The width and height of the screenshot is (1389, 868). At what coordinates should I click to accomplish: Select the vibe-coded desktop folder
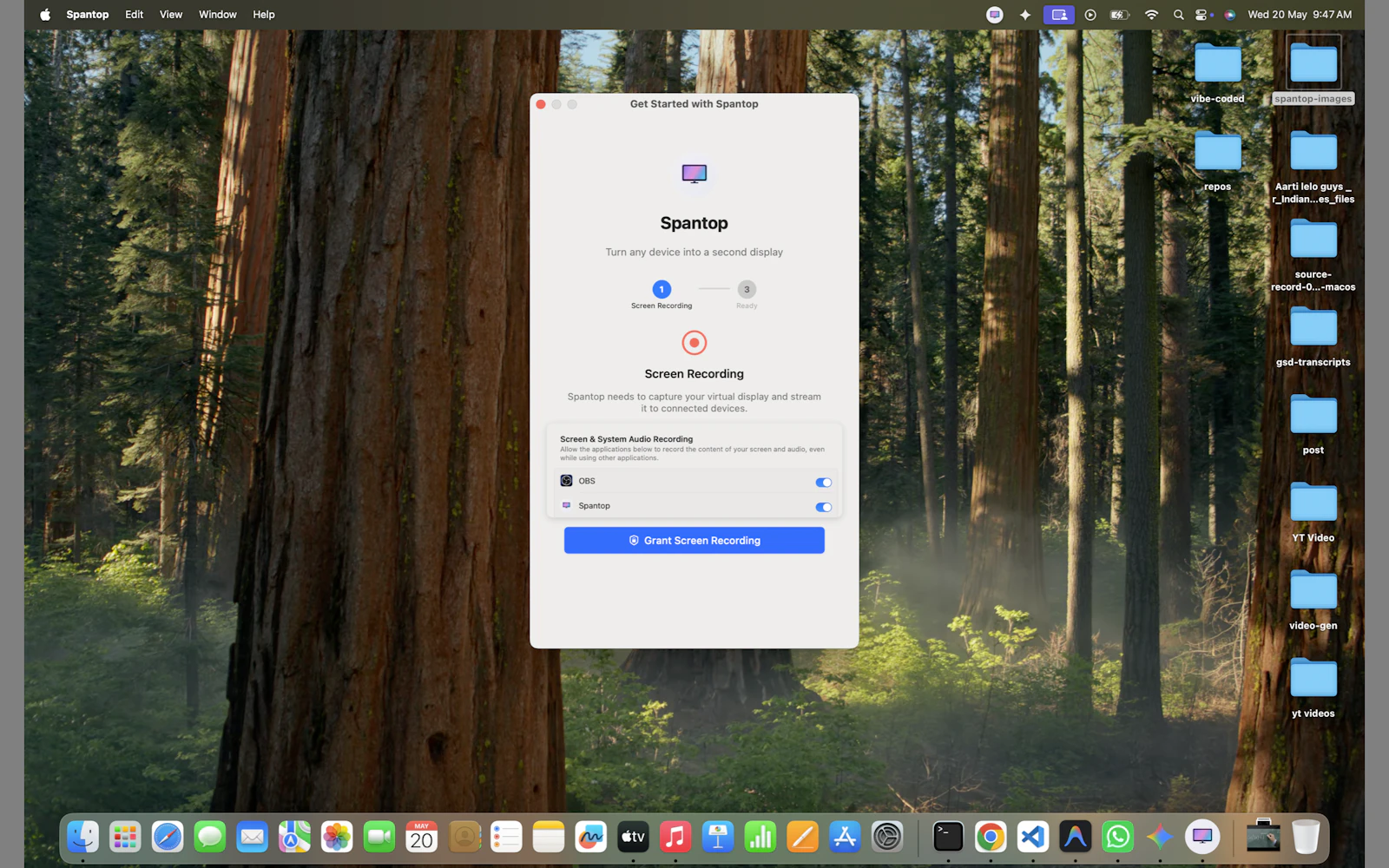(1217, 71)
